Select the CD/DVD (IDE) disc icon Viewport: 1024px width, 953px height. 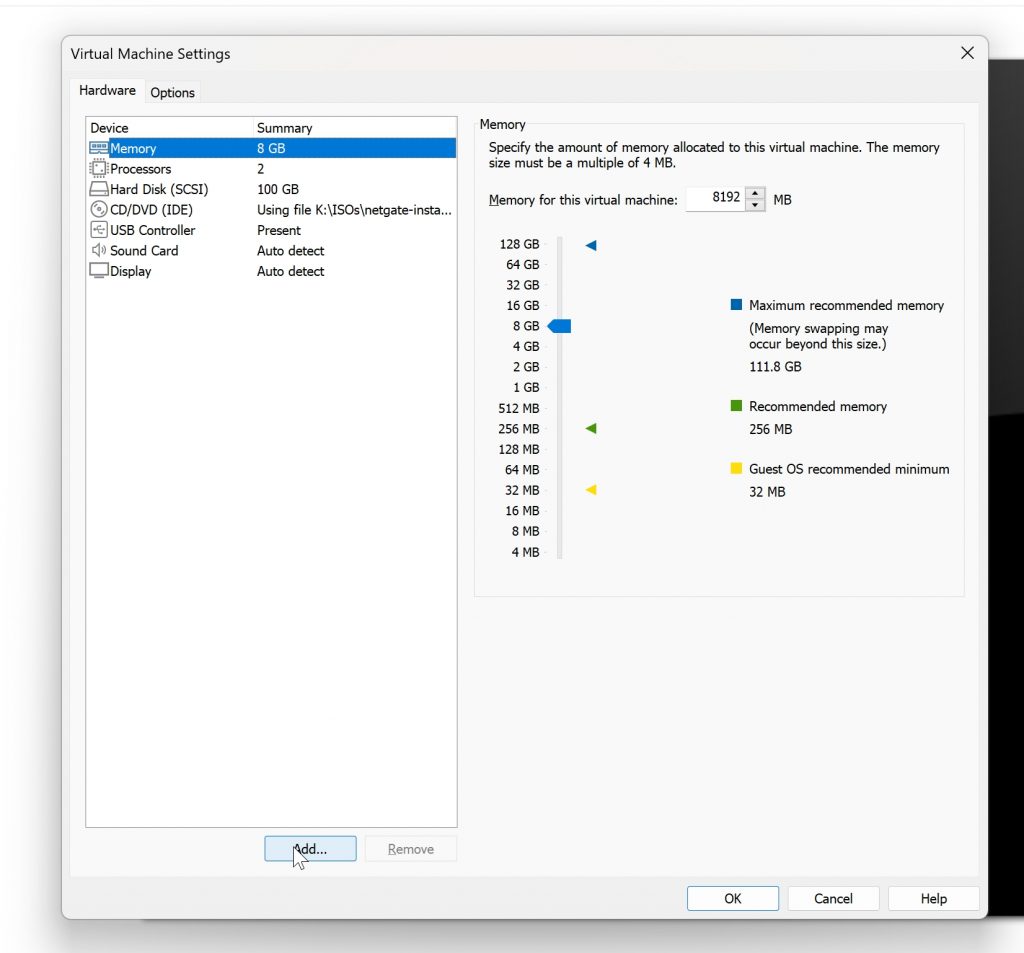[x=98, y=210]
